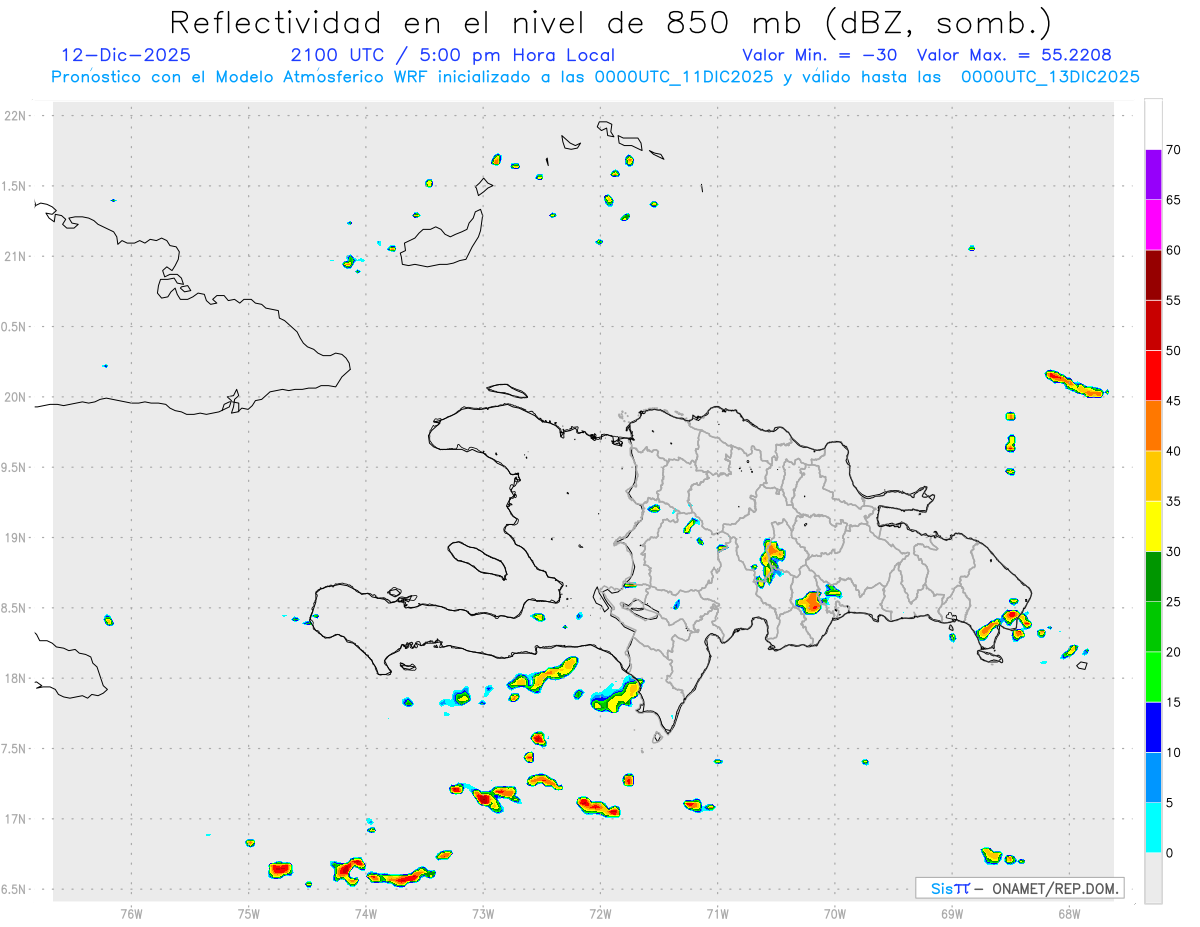Click the time text "2100 UTC / 5:00 pm Hora Local"

pyautogui.click(x=453, y=55)
